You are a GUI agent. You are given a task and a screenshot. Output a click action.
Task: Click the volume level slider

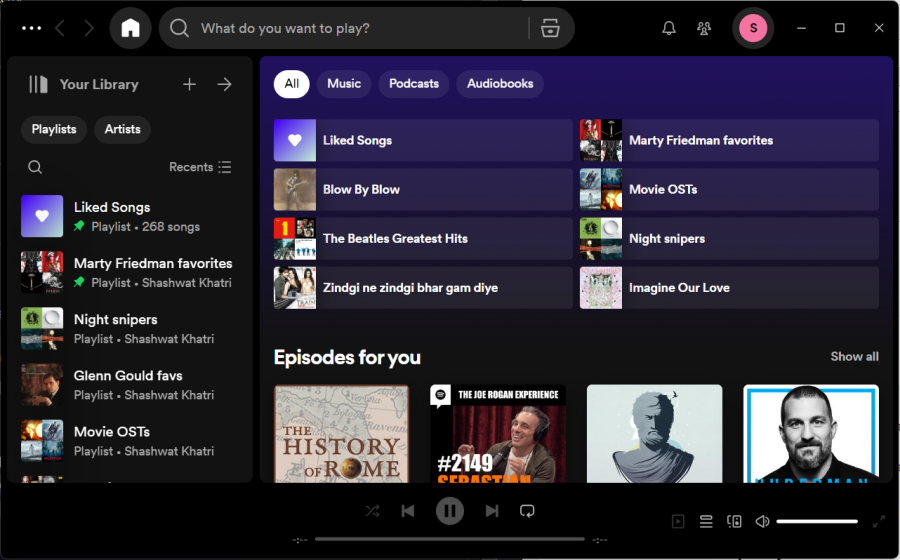click(817, 521)
